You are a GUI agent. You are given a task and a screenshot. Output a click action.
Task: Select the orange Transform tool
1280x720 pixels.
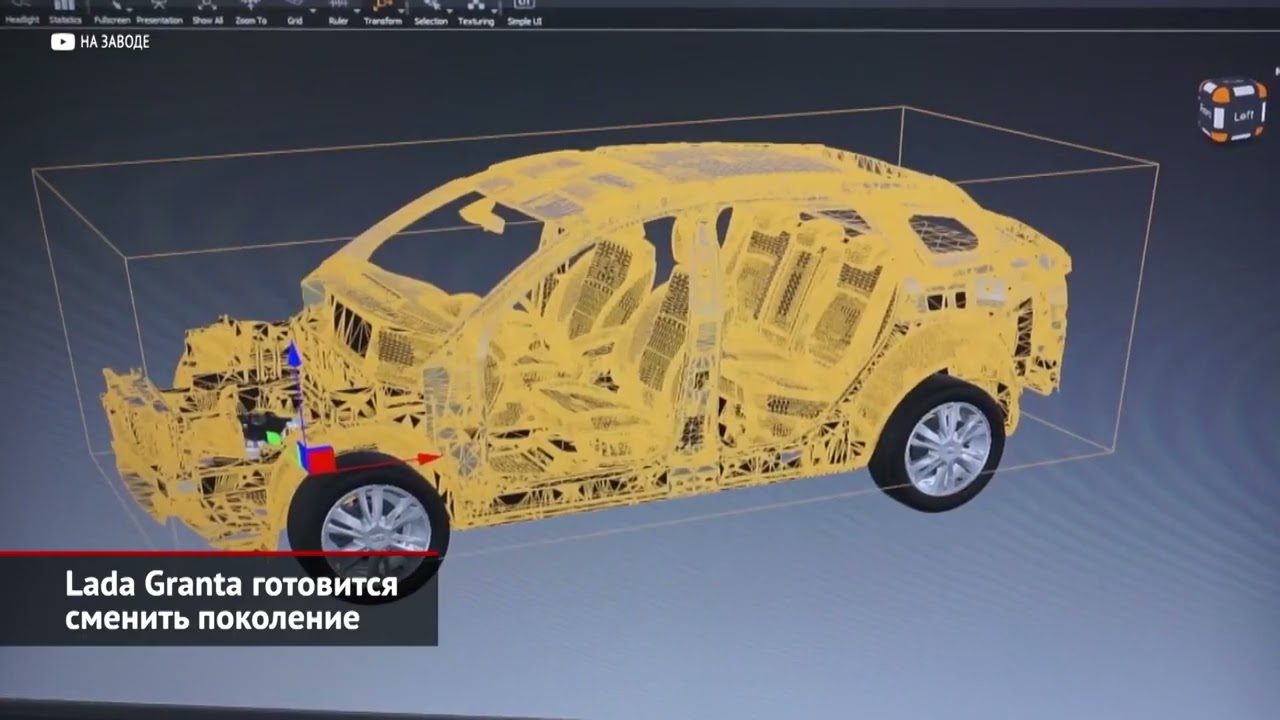click(382, 12)
